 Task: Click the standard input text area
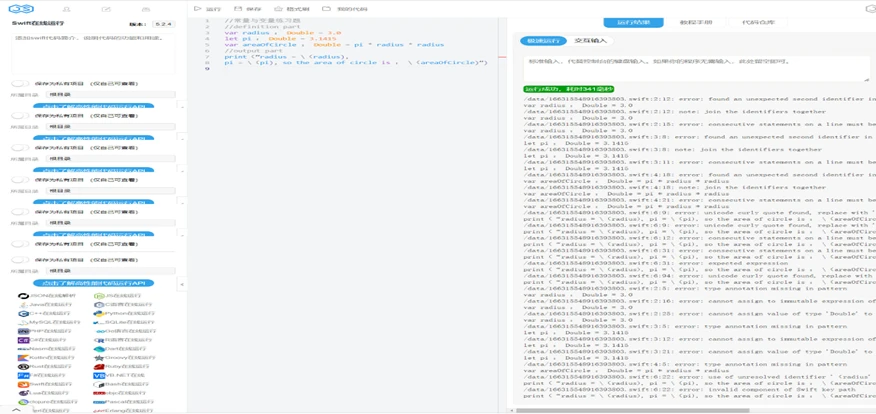697,68
